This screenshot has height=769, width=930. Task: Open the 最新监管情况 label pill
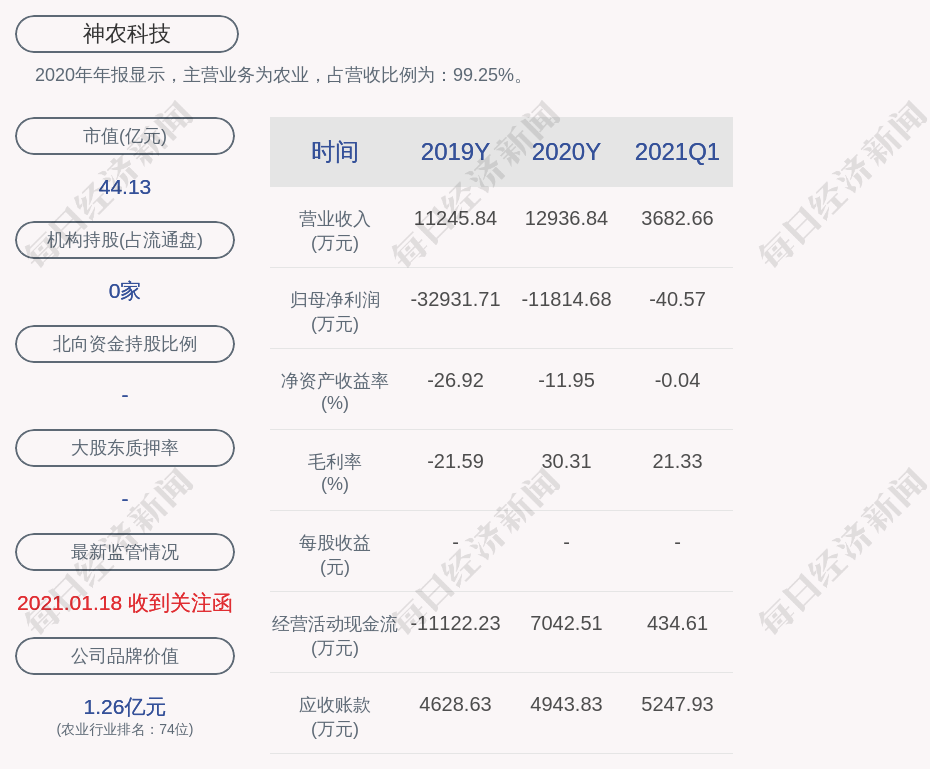125,552
